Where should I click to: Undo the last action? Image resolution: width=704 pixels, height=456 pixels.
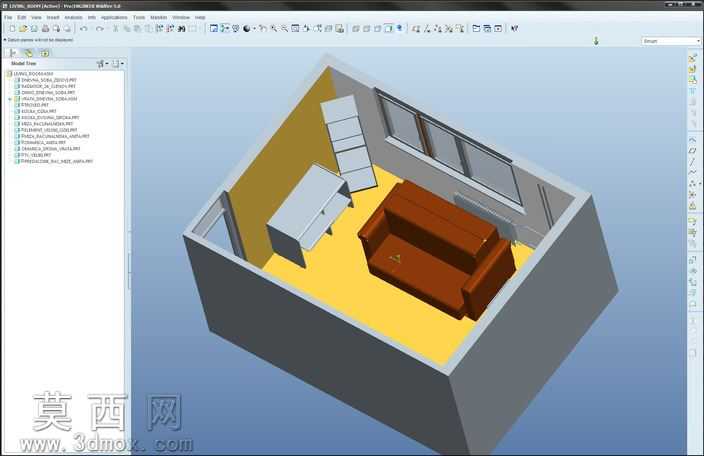pyautogui.click(x=84, y=29)
